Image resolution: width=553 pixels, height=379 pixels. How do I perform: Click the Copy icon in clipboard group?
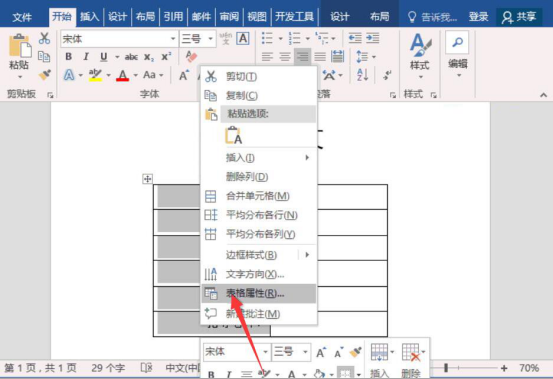(44, 56)
